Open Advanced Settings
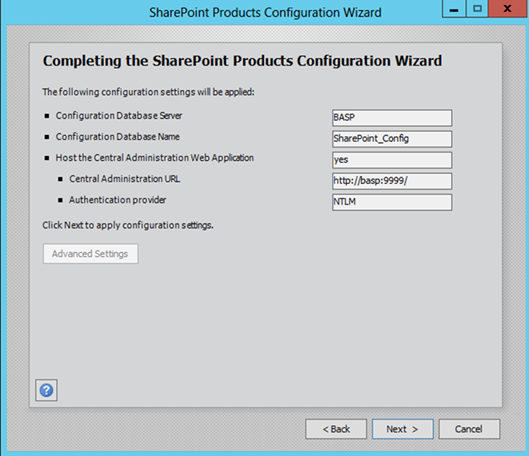The height and width of the screenshot is (456, 529). 90,254
